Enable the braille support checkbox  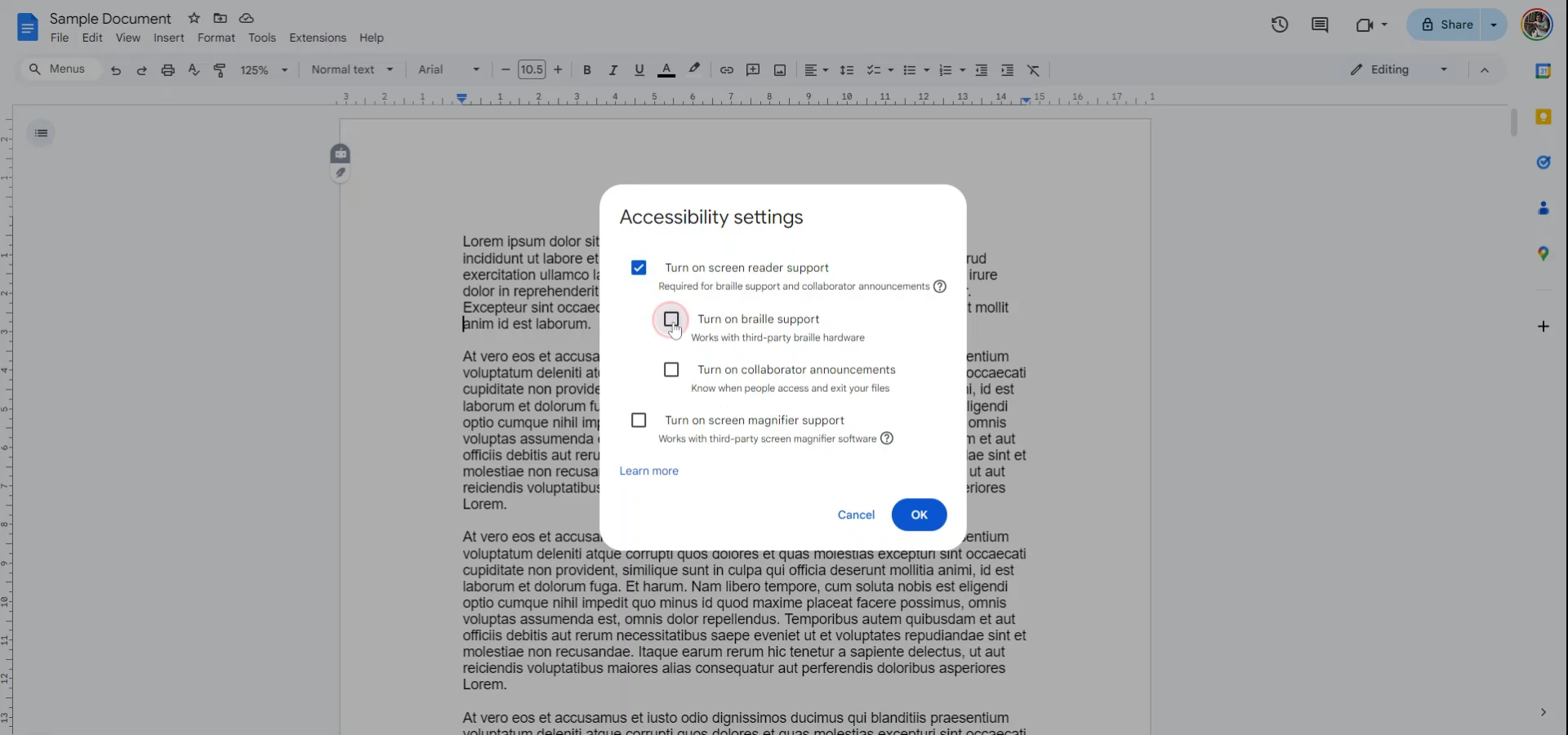[x=671, y=318]
